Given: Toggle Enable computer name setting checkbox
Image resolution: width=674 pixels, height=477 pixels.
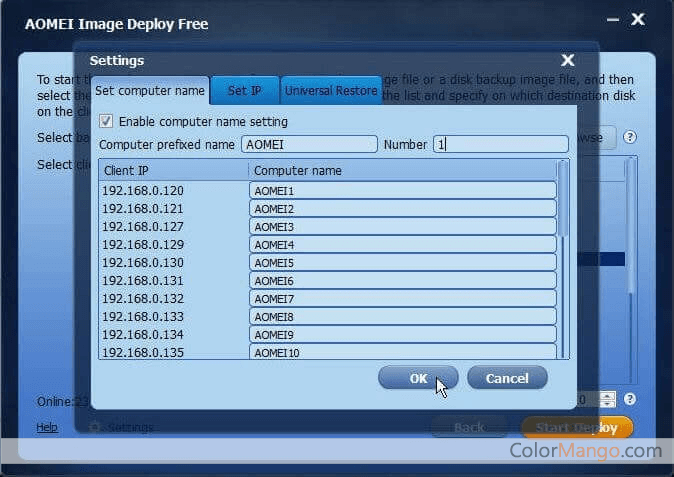Looking at the screenshot, I should (x=106, y=121).
